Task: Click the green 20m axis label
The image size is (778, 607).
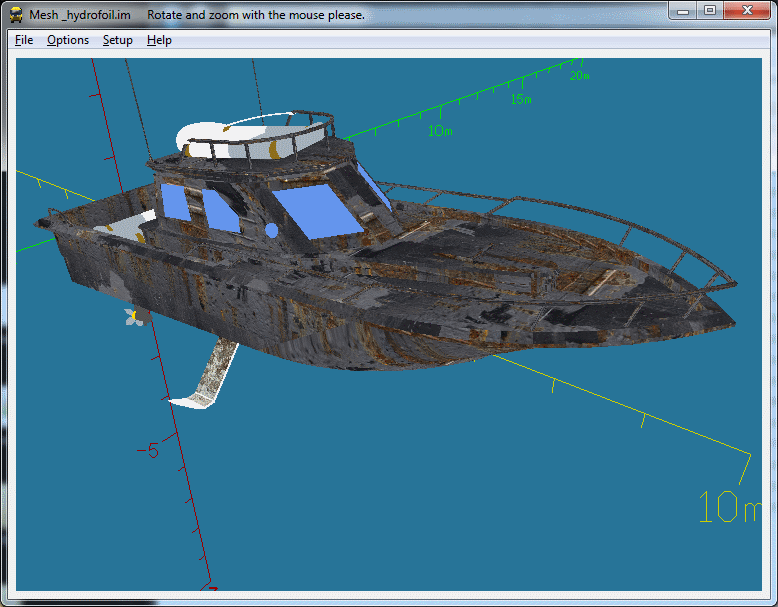Action: pyautogui.click(x=579, y=75)
